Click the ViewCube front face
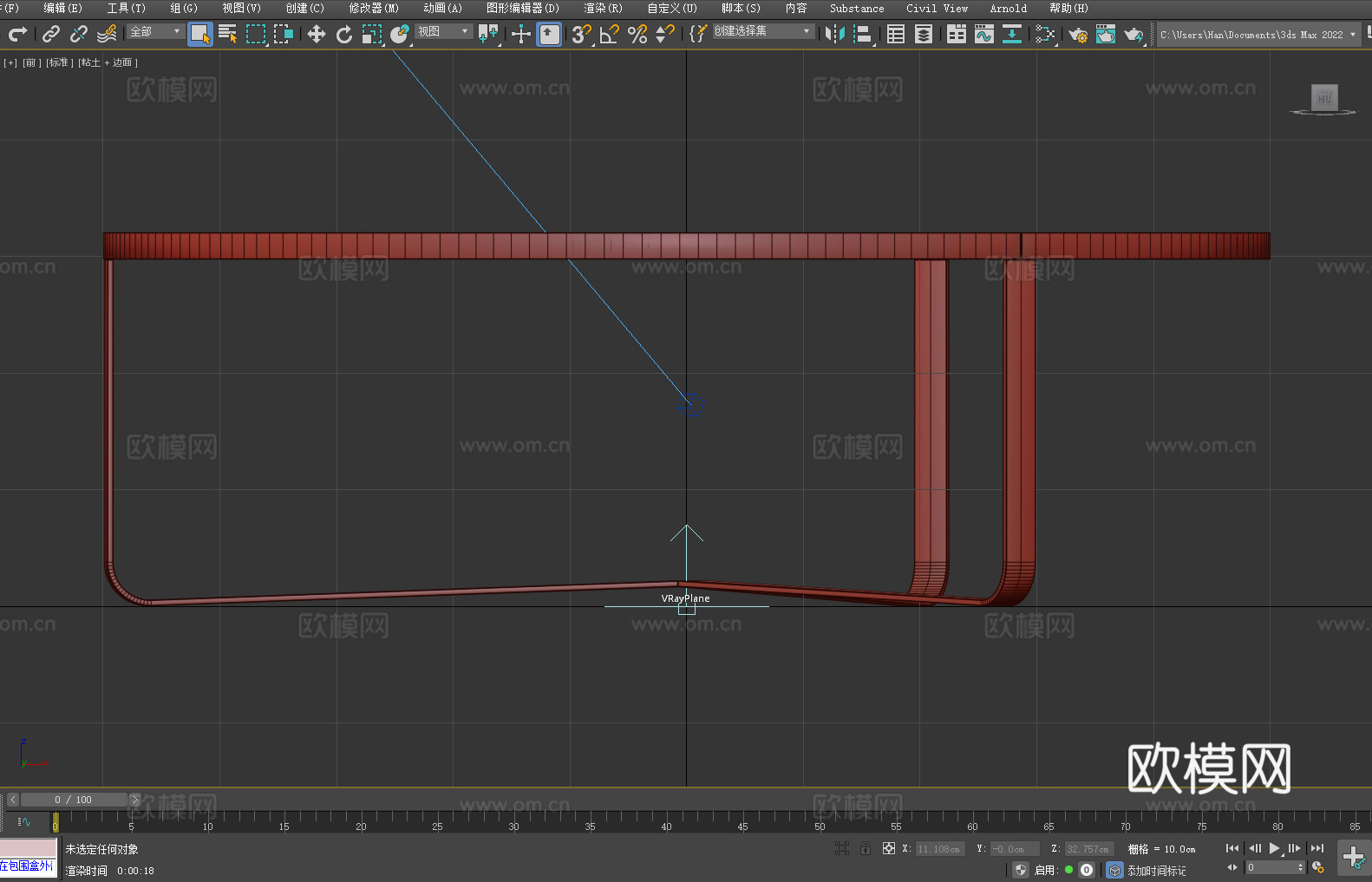 pyautogui.click(x=1324, y=96)
